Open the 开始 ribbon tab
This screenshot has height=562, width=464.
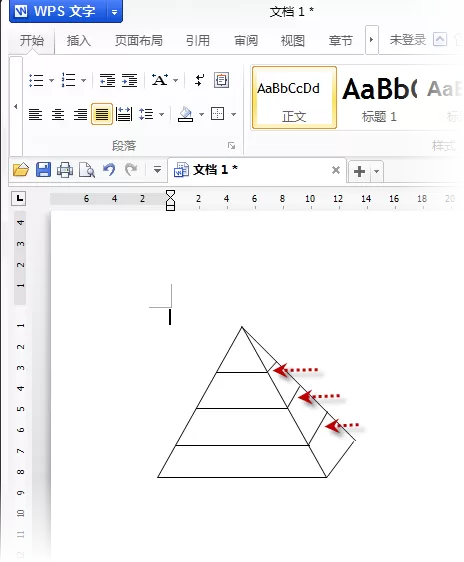click(32, 40)
